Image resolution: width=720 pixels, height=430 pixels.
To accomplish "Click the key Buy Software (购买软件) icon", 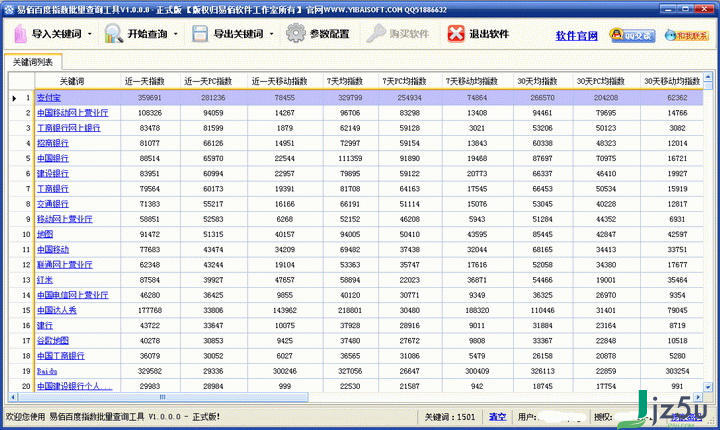I will coord(376,34).
